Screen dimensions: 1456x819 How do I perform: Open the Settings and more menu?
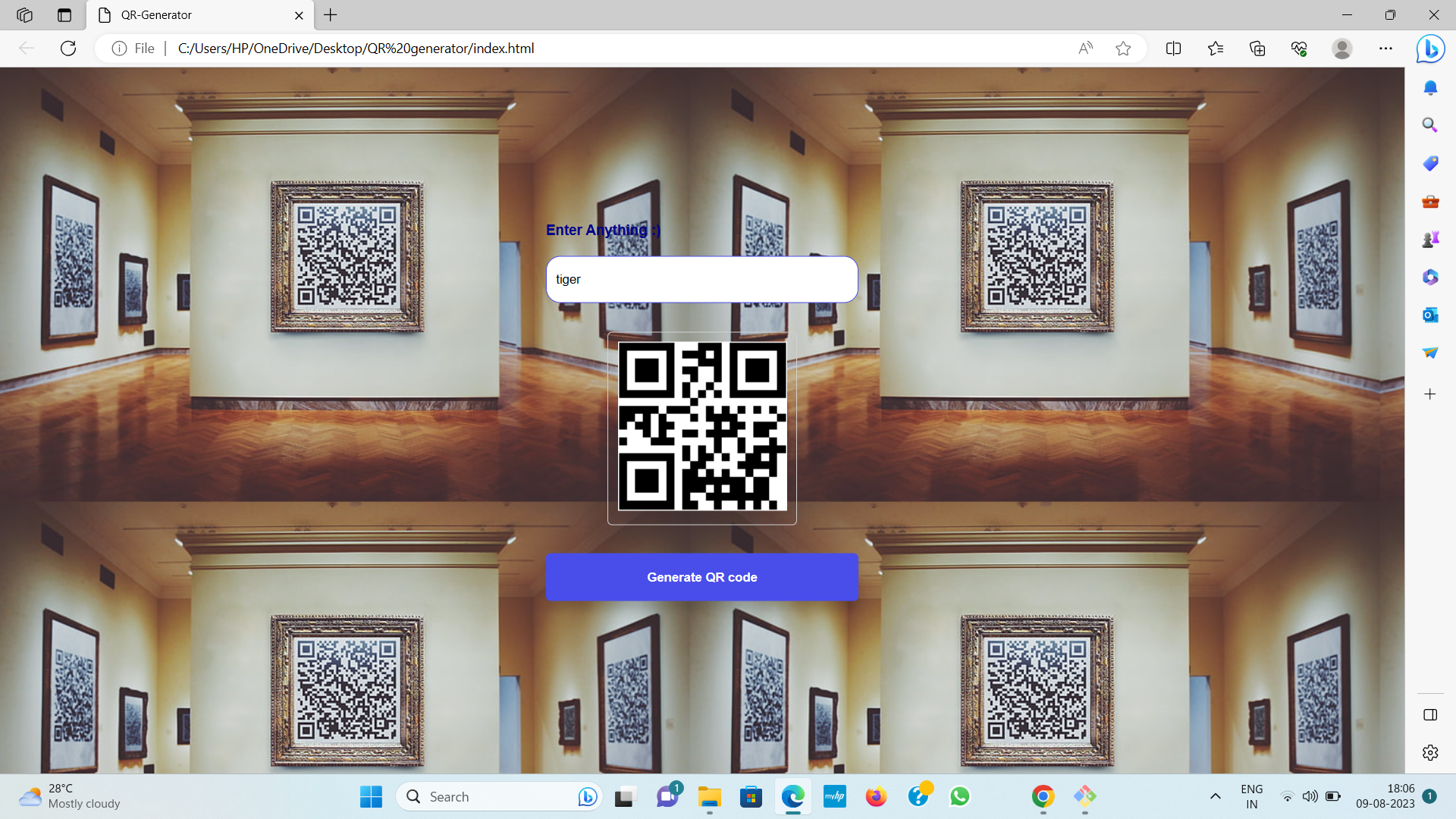point(1386,48)
